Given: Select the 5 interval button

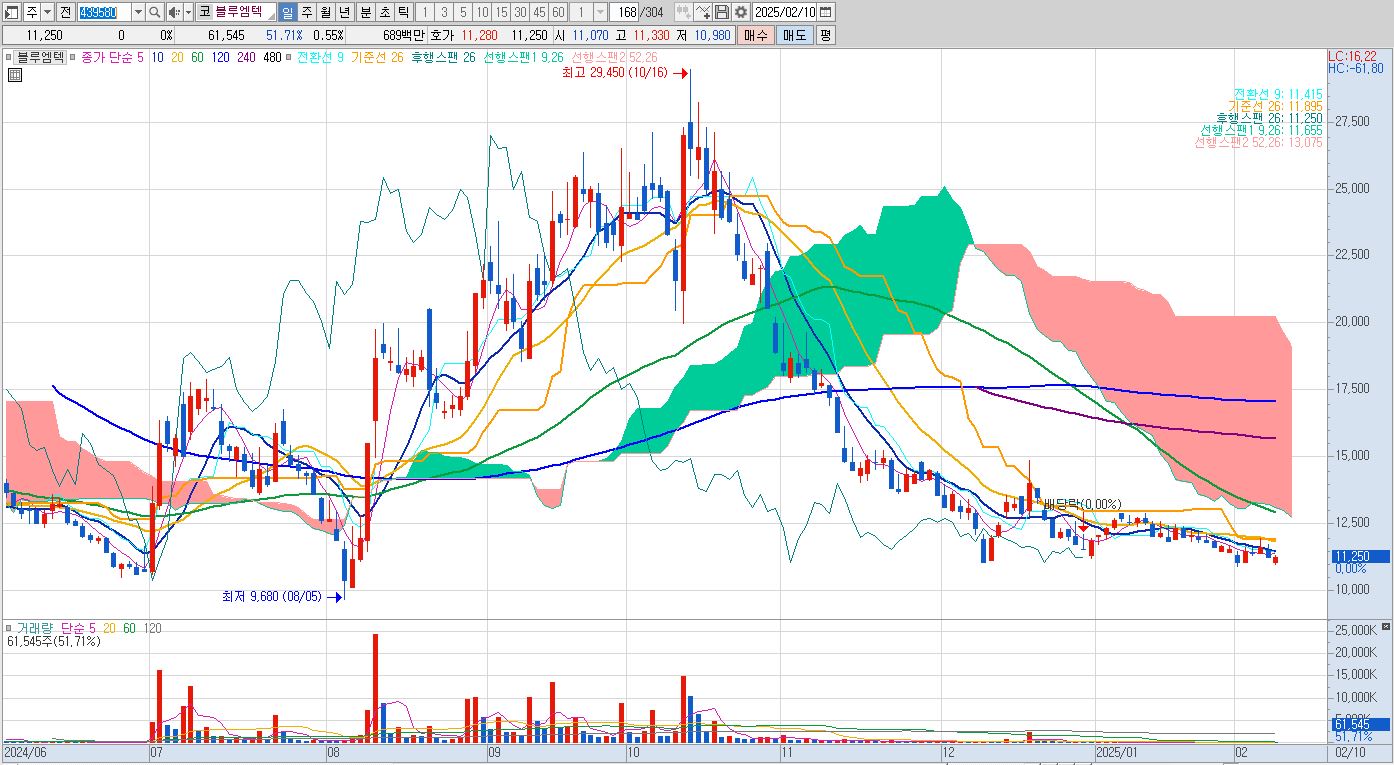Looking at the screenshot, I should [x=463, y=12].
